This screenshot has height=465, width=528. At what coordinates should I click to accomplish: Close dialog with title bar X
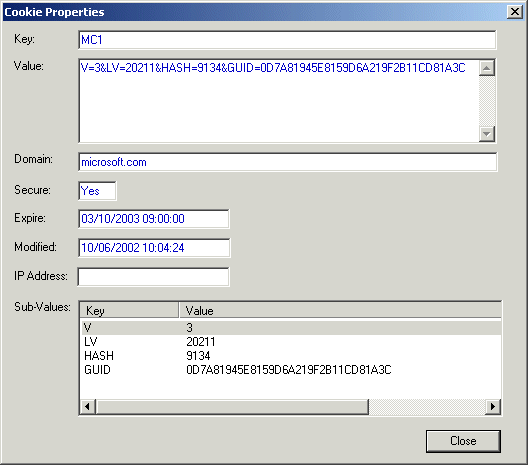click(515, 12)
